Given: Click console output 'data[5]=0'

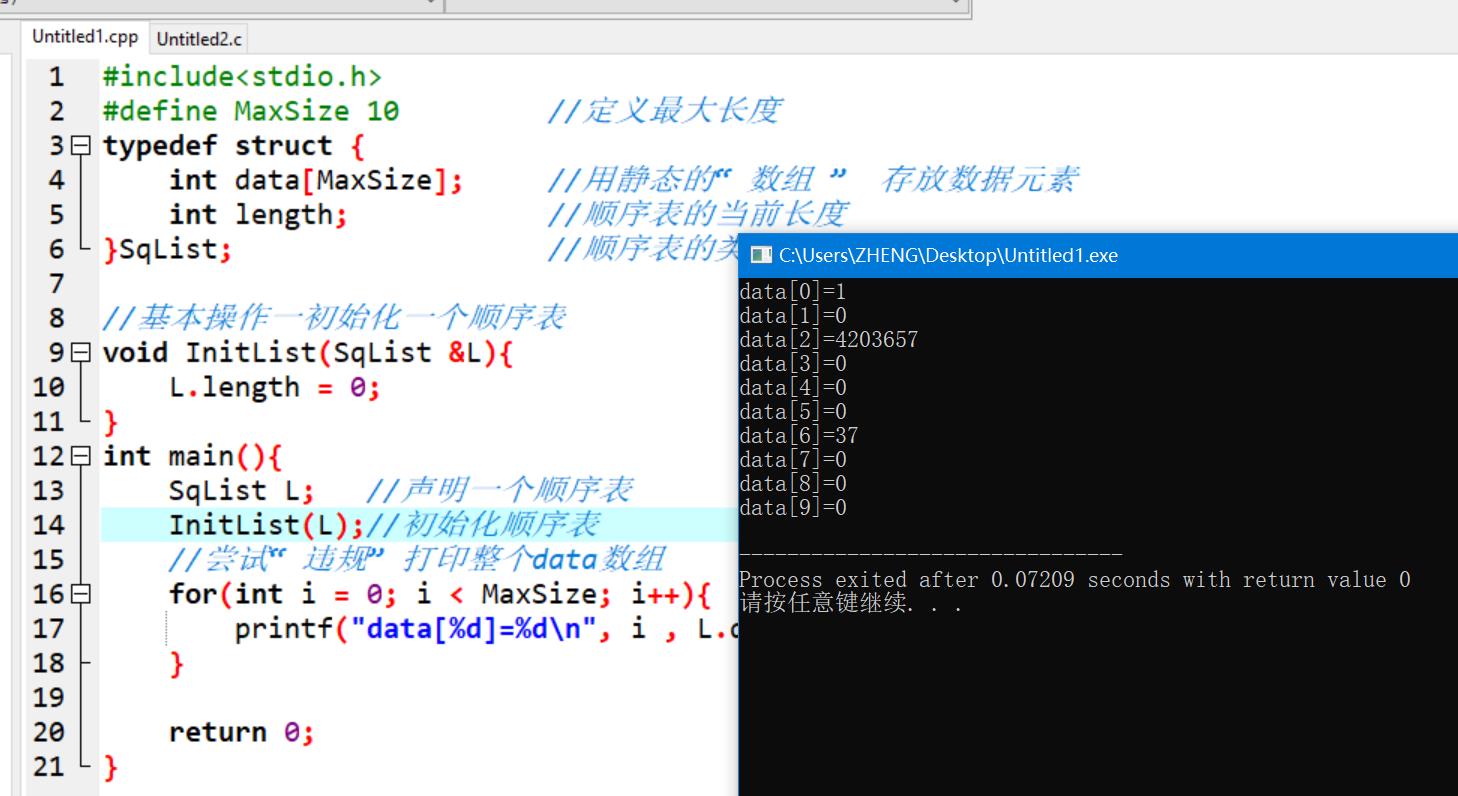Looking at the screenshot, I should [793, 412].
